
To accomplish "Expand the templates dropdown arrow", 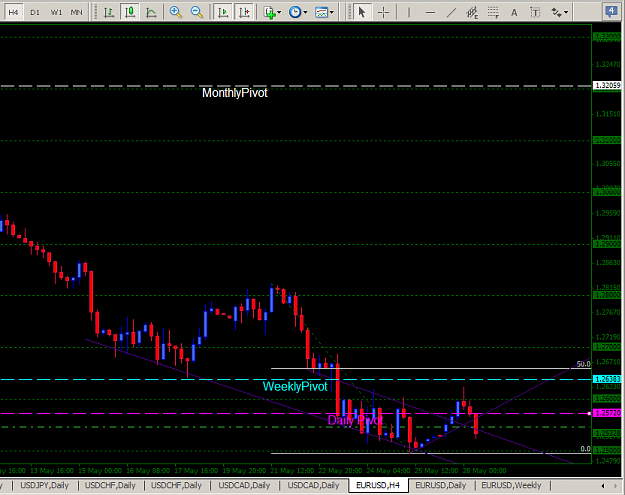I will click(332, 12).
